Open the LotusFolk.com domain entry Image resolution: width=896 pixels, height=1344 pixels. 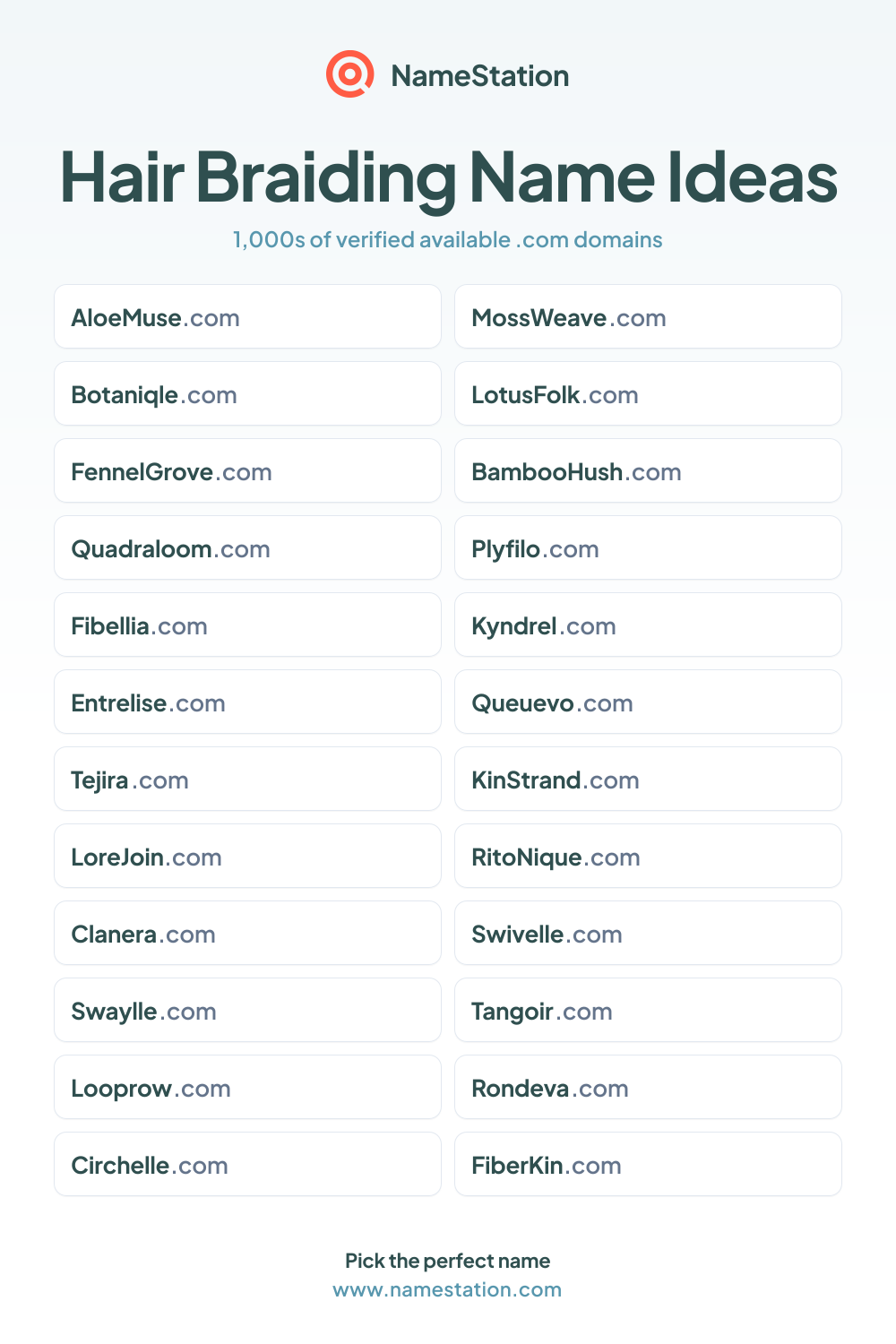point(648,393)
